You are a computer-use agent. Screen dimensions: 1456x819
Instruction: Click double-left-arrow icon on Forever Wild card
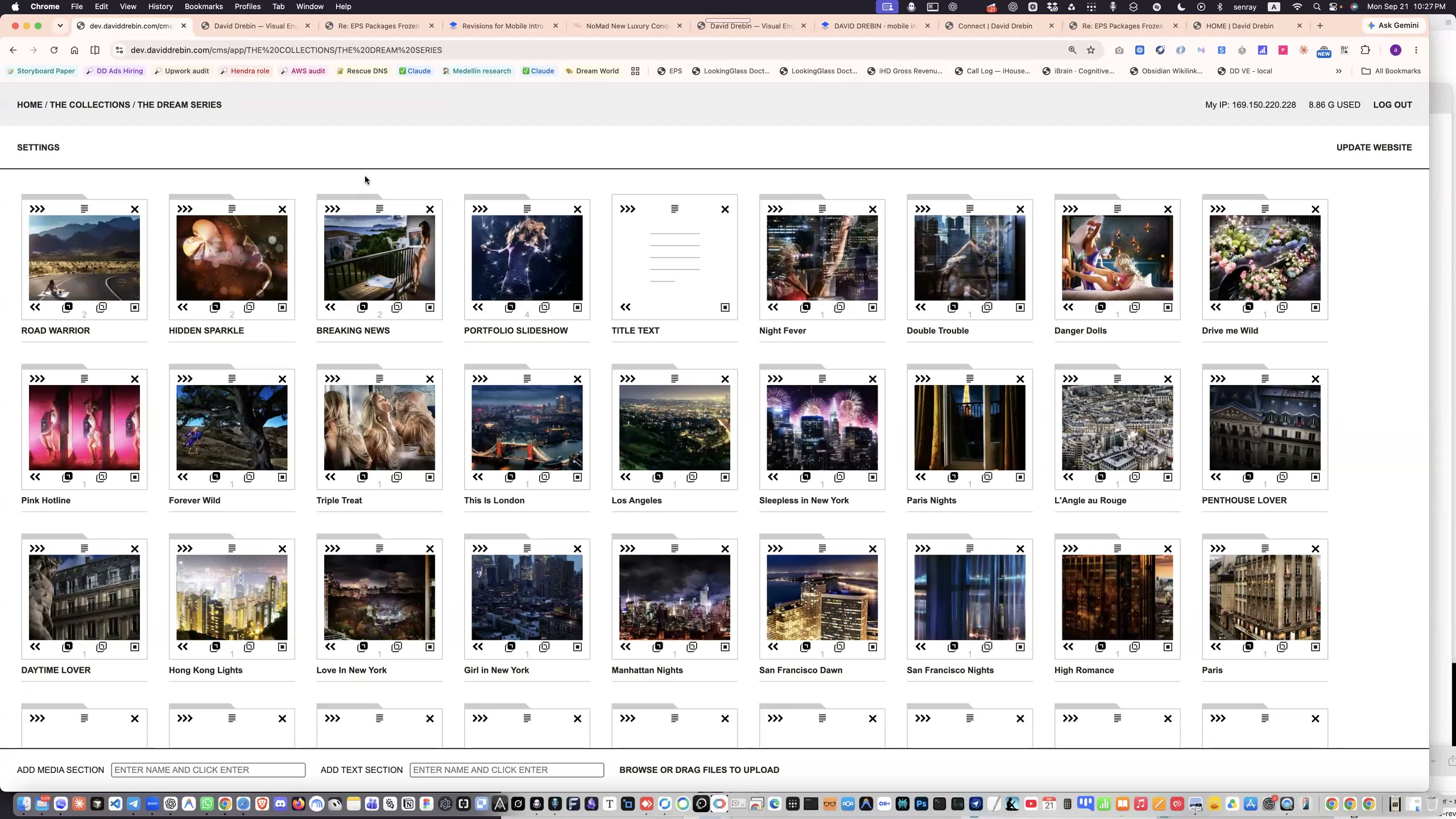click(x=183, y=477)
